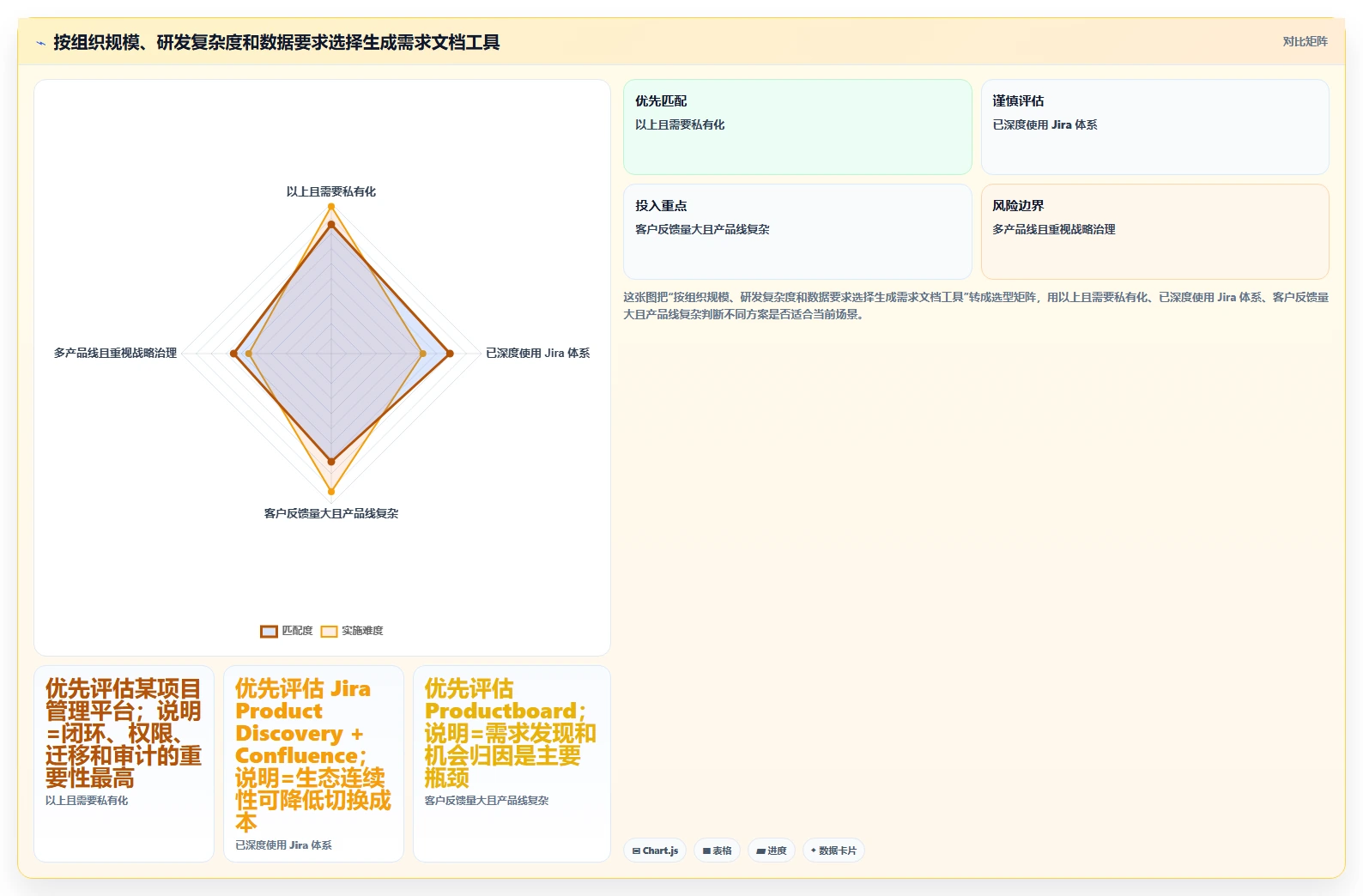
Task: Open the 优先评估 Productboard recommendation card
Action: (512, 764)
